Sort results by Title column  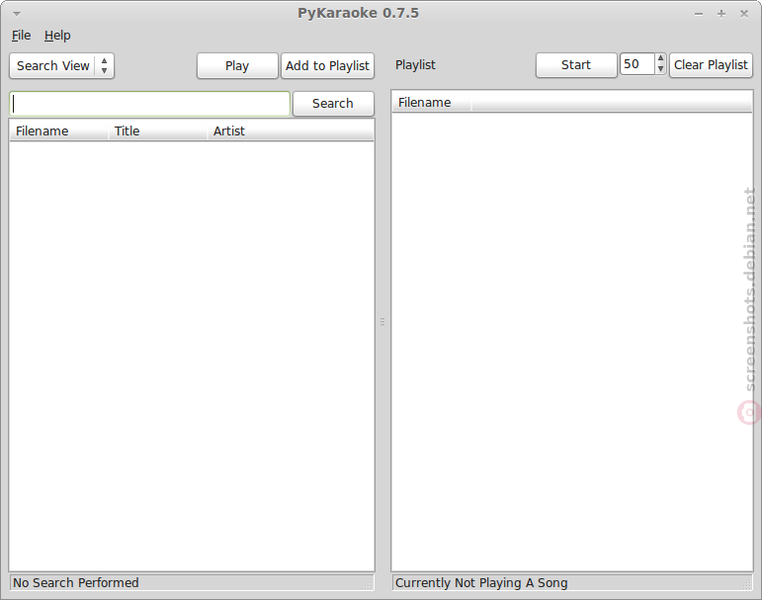158,131
